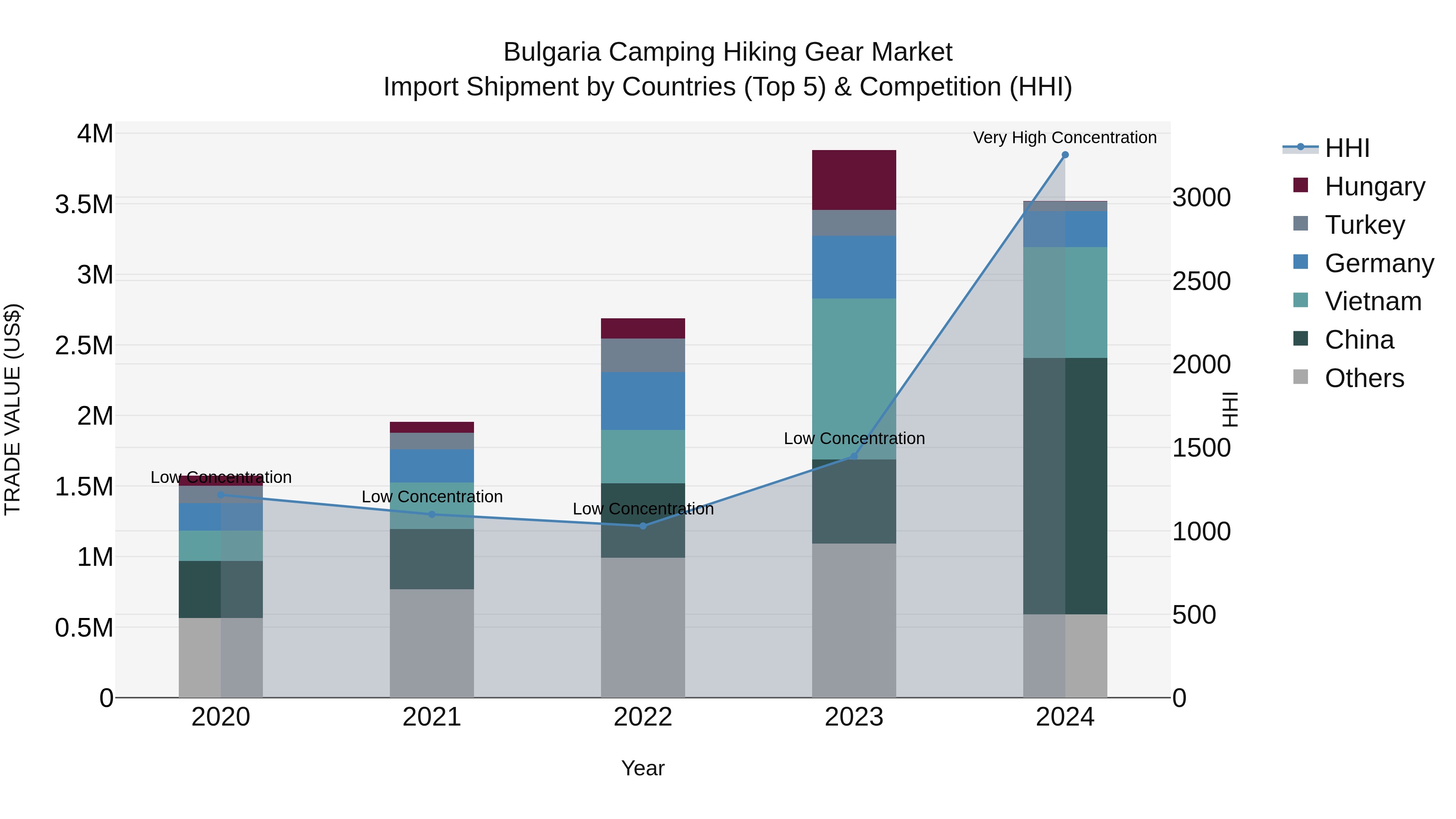Click the HHI line marker icon in legend
Image resolution: width=1456 pixels, height=819 pixels.
1301,148
